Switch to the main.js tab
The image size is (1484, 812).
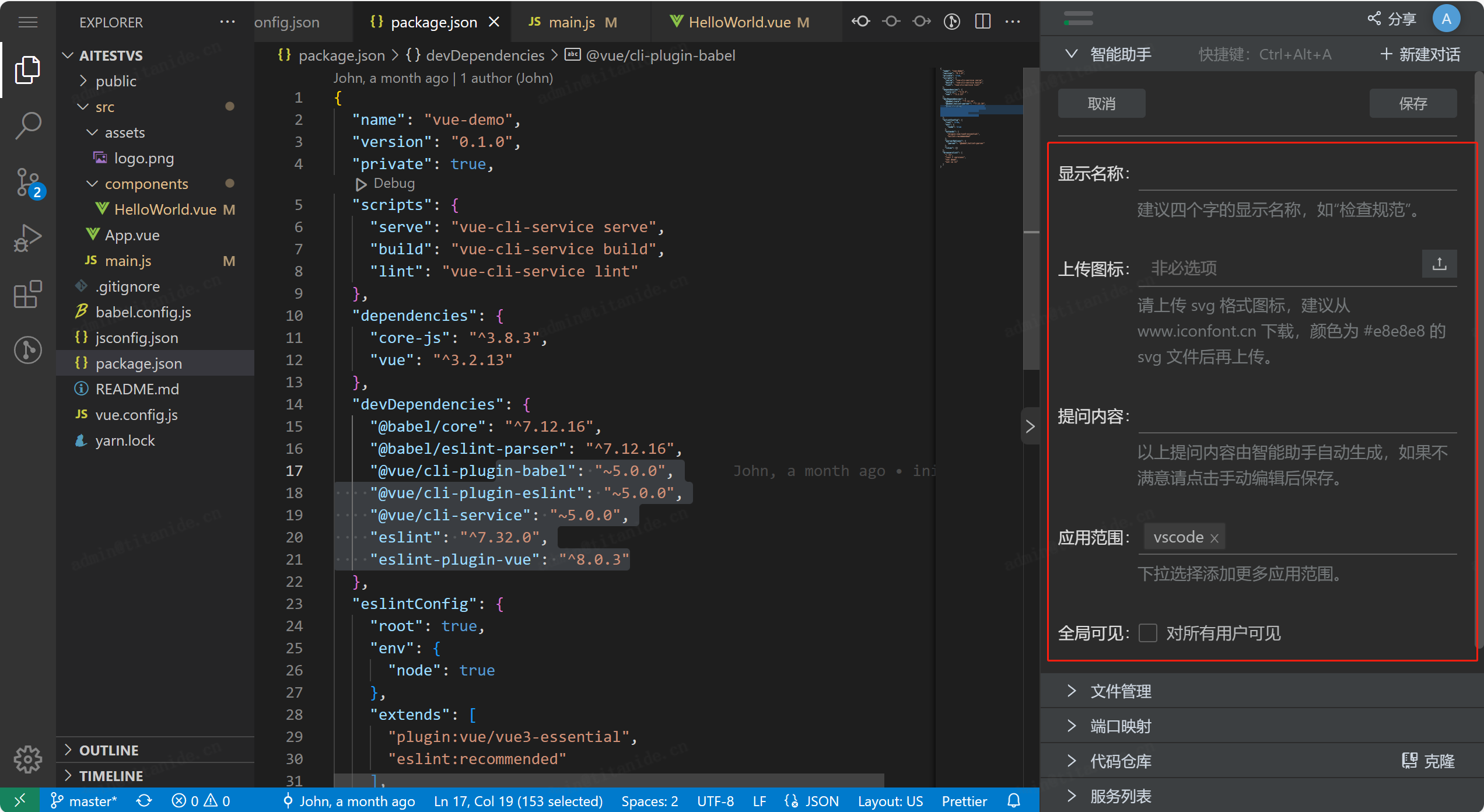571,22
